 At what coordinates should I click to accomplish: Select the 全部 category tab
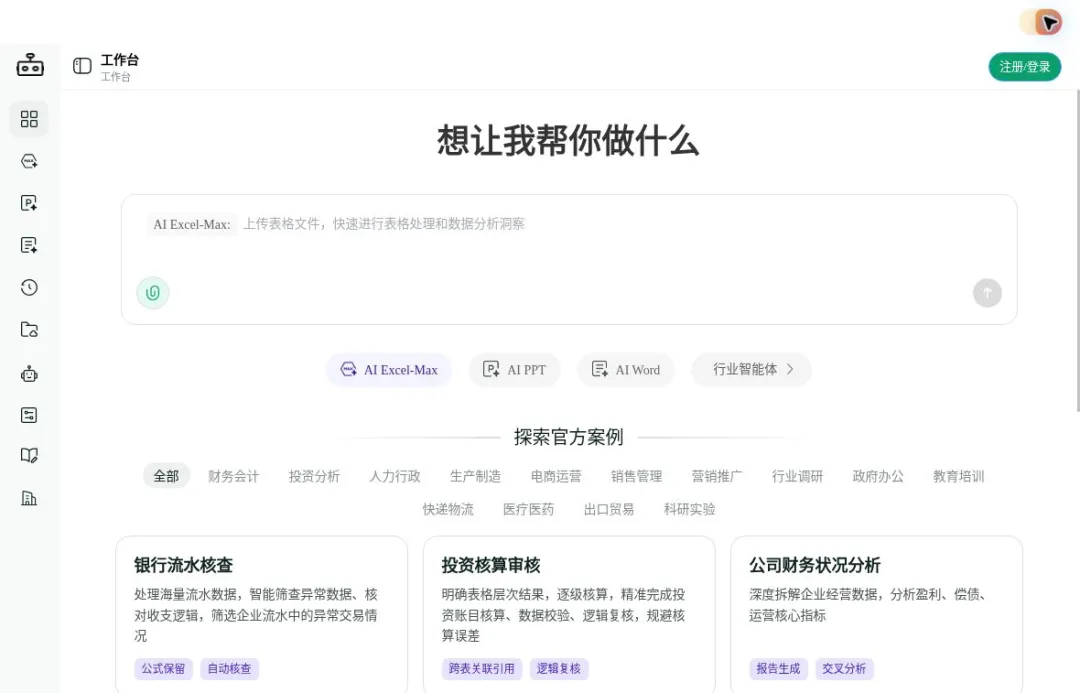166,476
